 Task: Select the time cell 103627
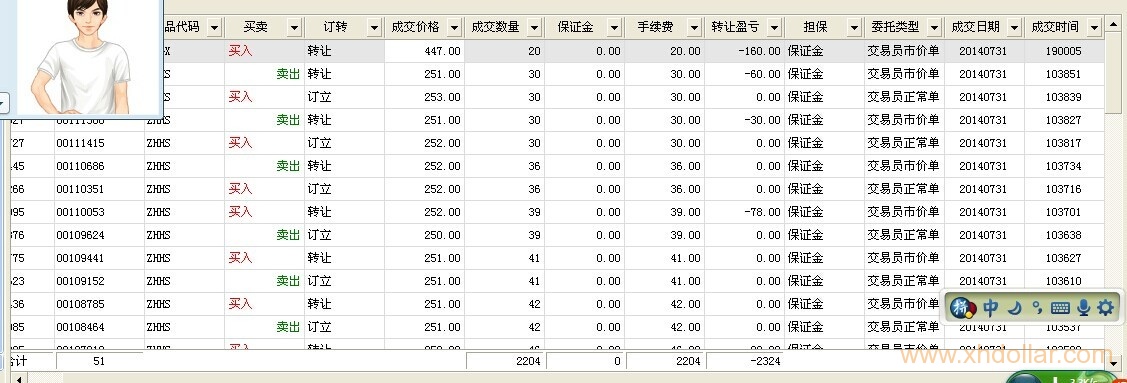(x=1063, y=258)
